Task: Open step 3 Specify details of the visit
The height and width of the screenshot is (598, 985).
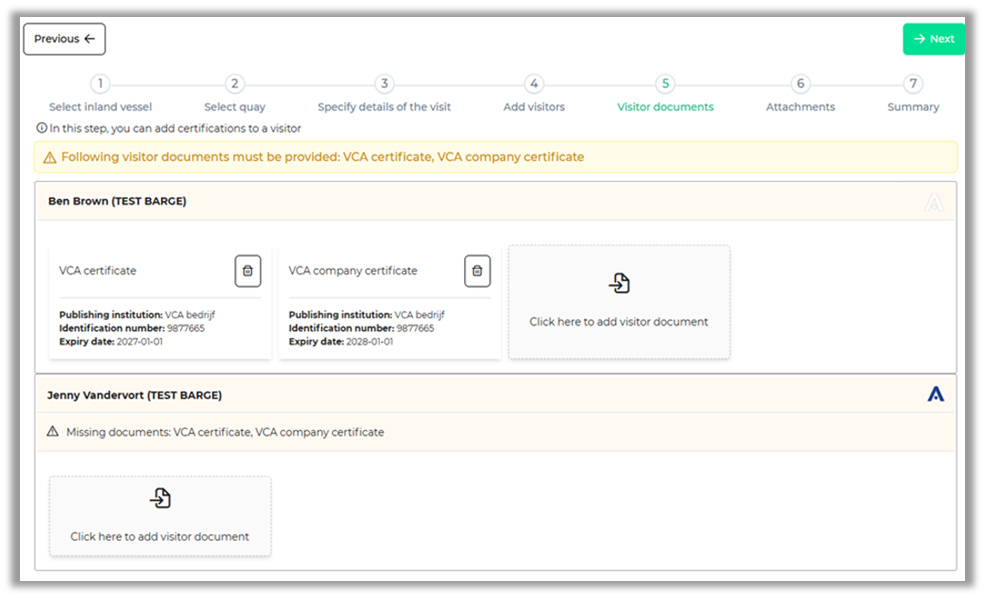Action: 384,85
